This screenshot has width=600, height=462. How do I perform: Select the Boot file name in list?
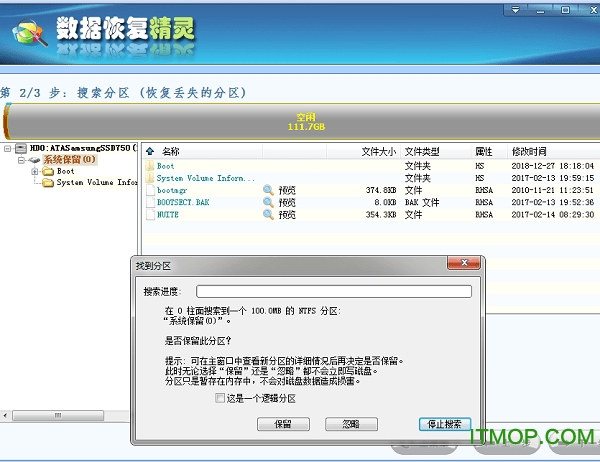(165, 166)
